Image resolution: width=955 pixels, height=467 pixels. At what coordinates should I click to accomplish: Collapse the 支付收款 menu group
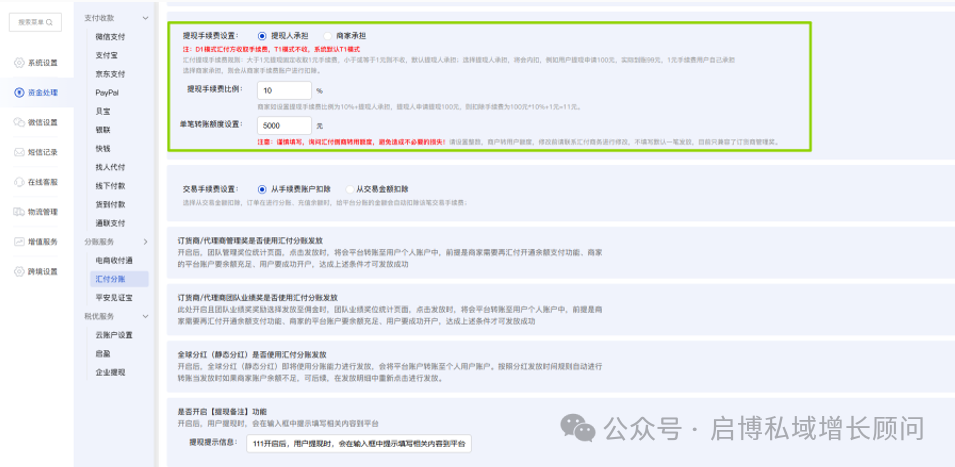pos(146,18)
